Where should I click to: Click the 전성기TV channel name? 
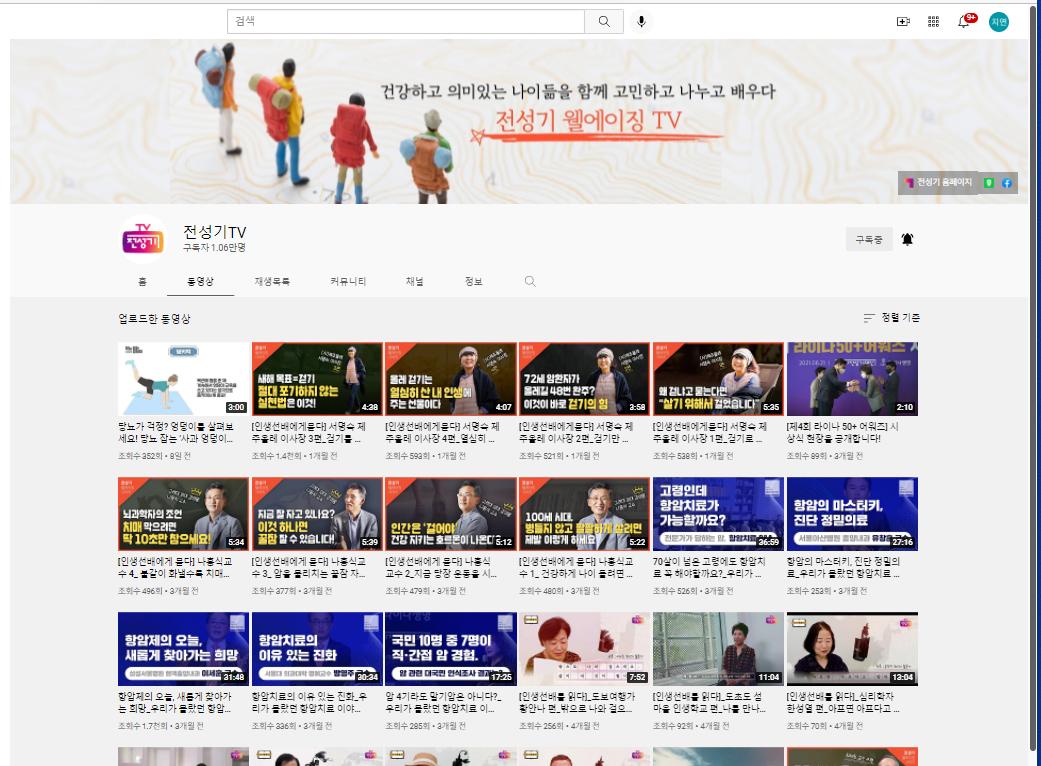[x=214, y=232]
